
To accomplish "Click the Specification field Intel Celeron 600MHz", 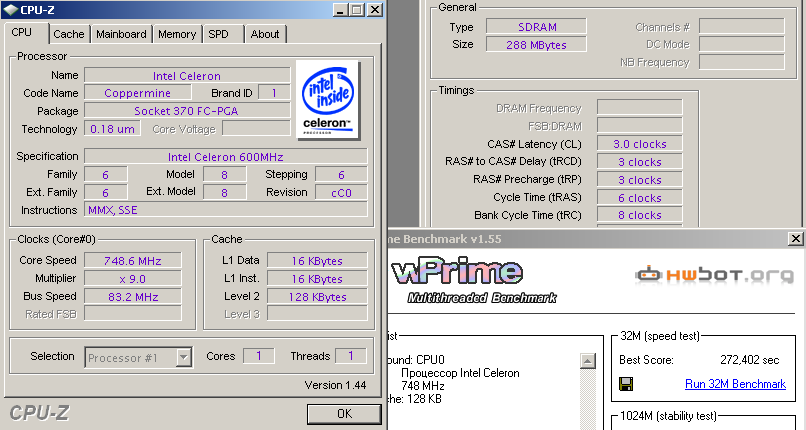I will 226,157.
